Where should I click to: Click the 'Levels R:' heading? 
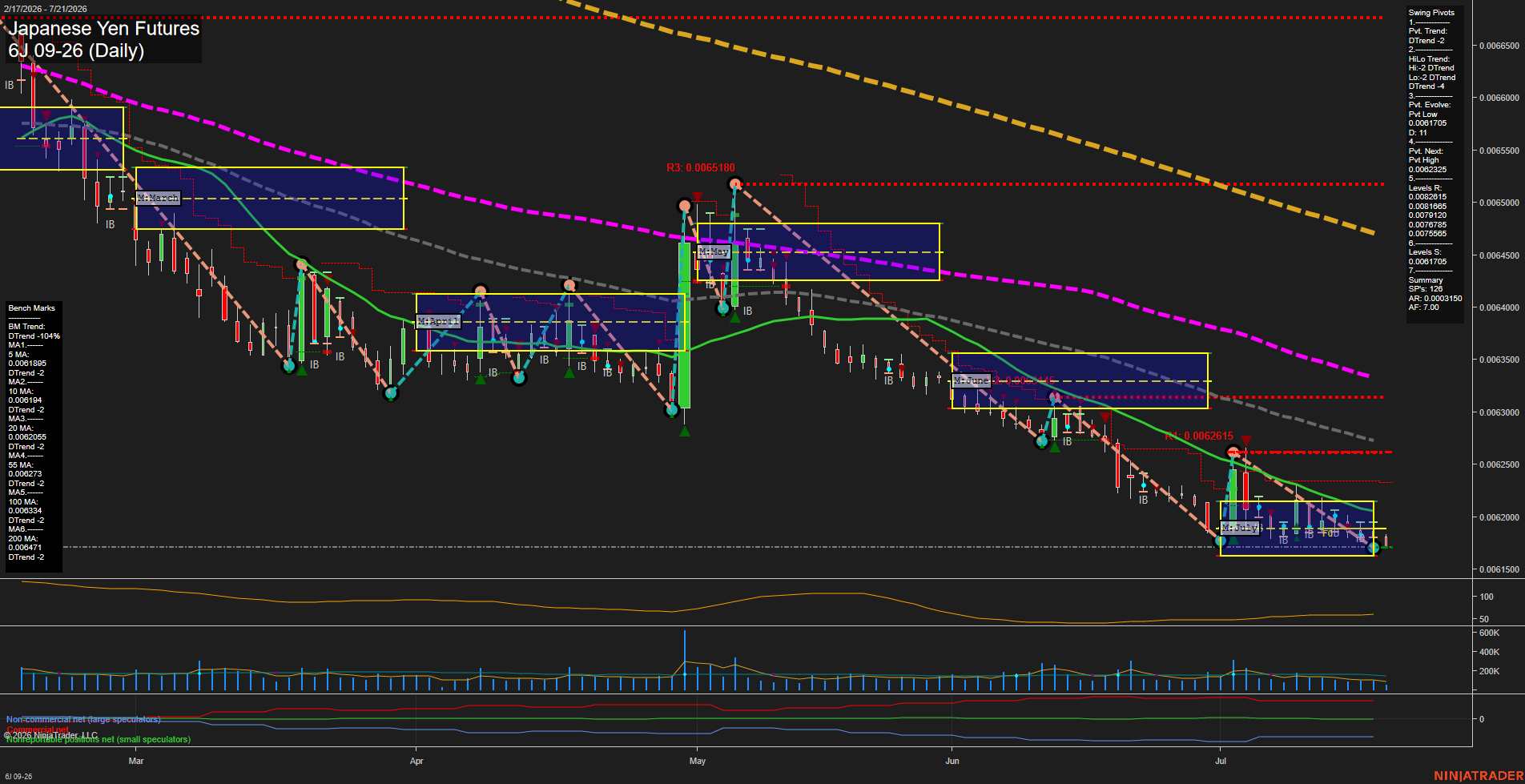click(1426, 188)
